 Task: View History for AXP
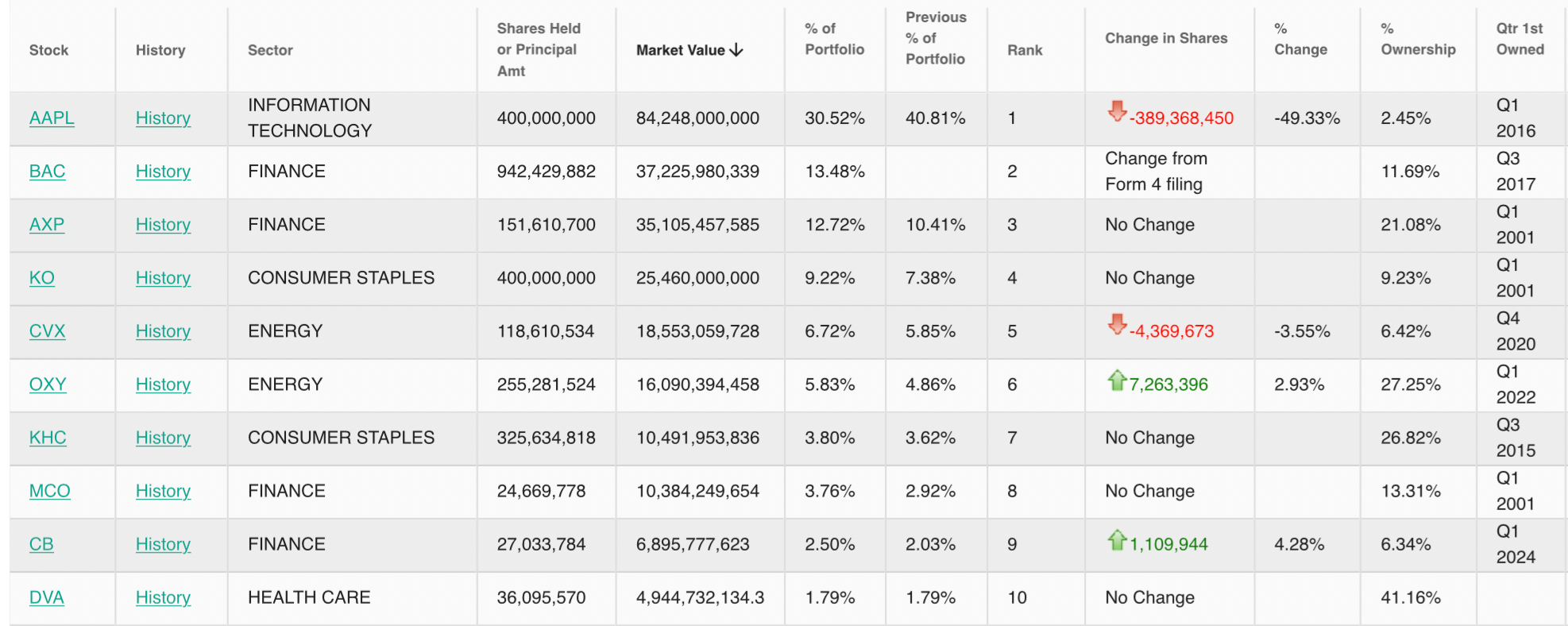coord(163,225)
